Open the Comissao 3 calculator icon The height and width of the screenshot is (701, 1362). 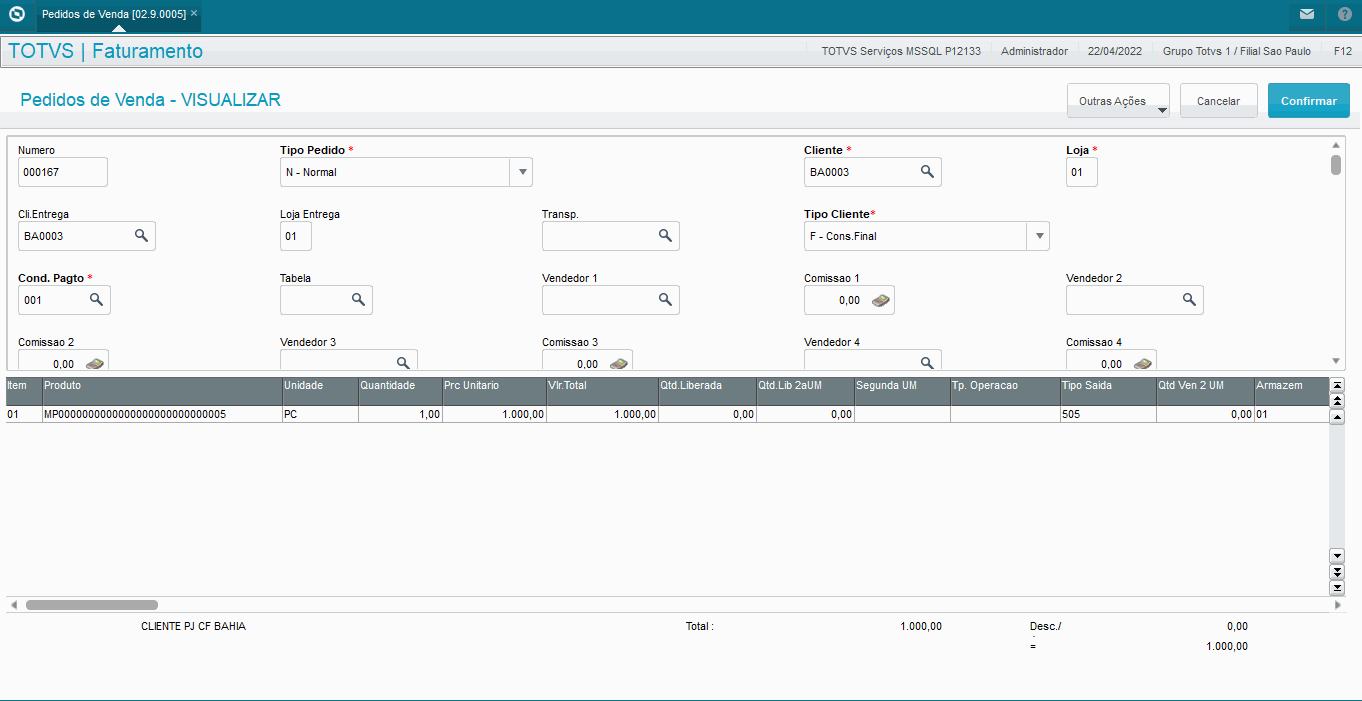point(618,363)
